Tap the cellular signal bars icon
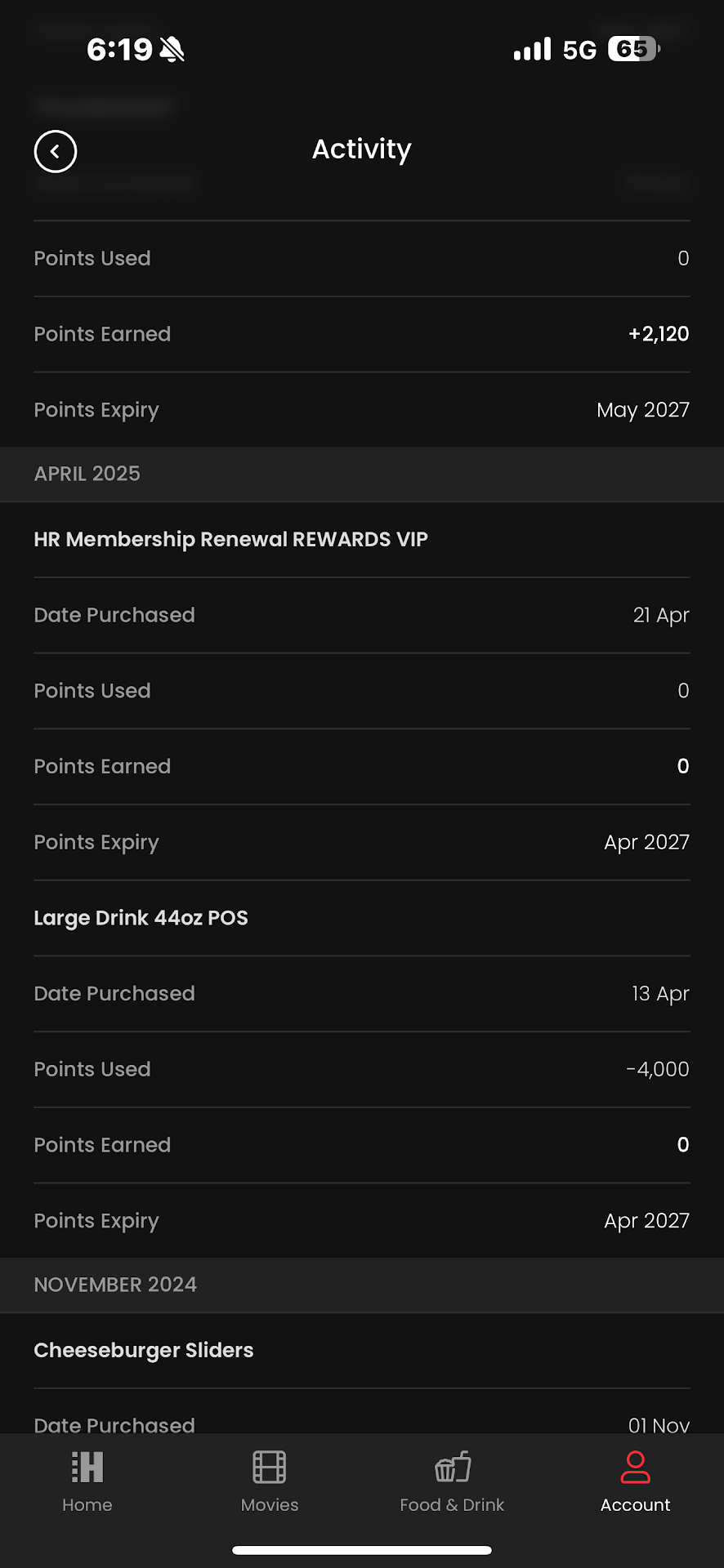 click(532, 50)
